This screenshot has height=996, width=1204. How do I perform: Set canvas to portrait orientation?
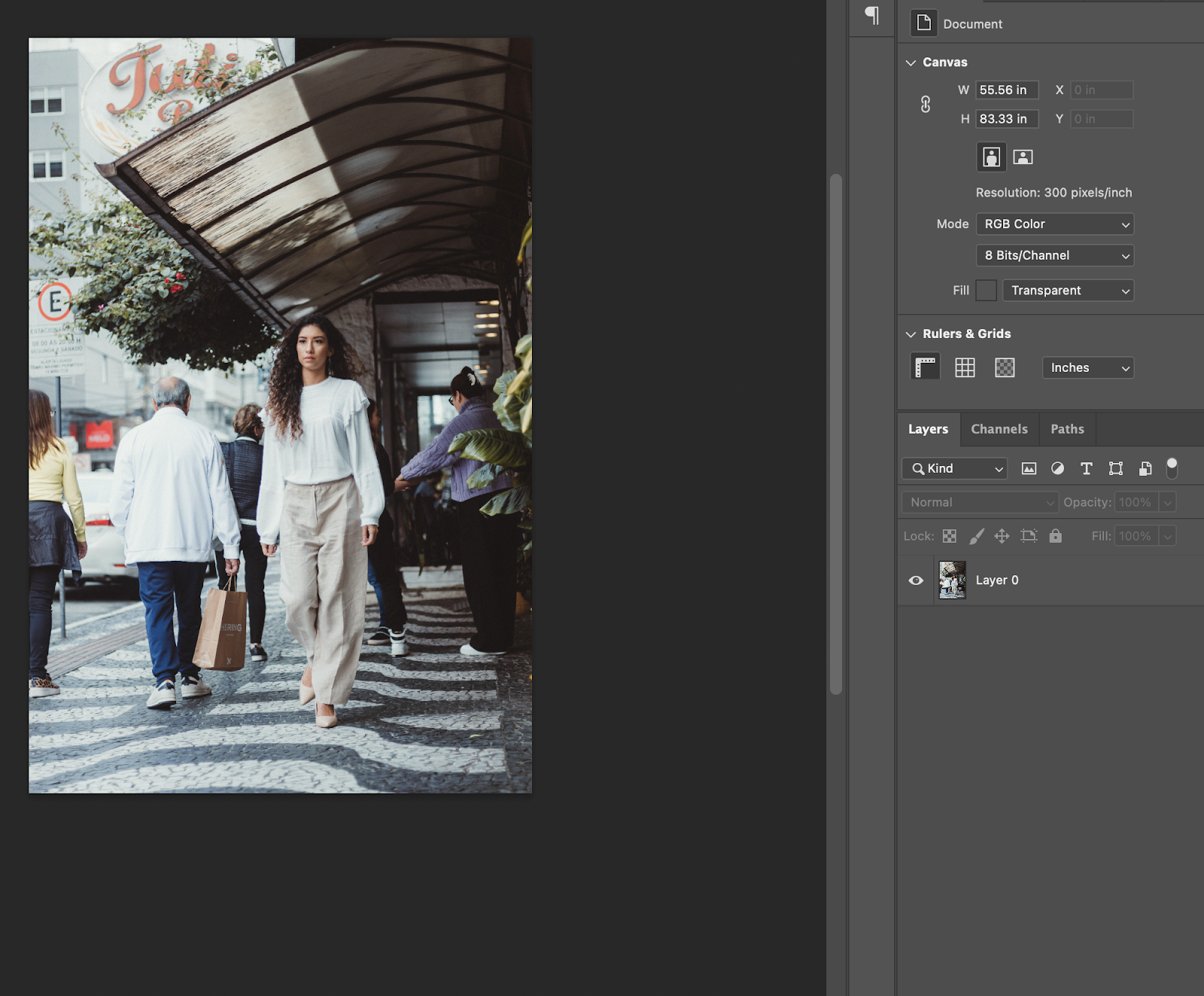tap(992, 157)
